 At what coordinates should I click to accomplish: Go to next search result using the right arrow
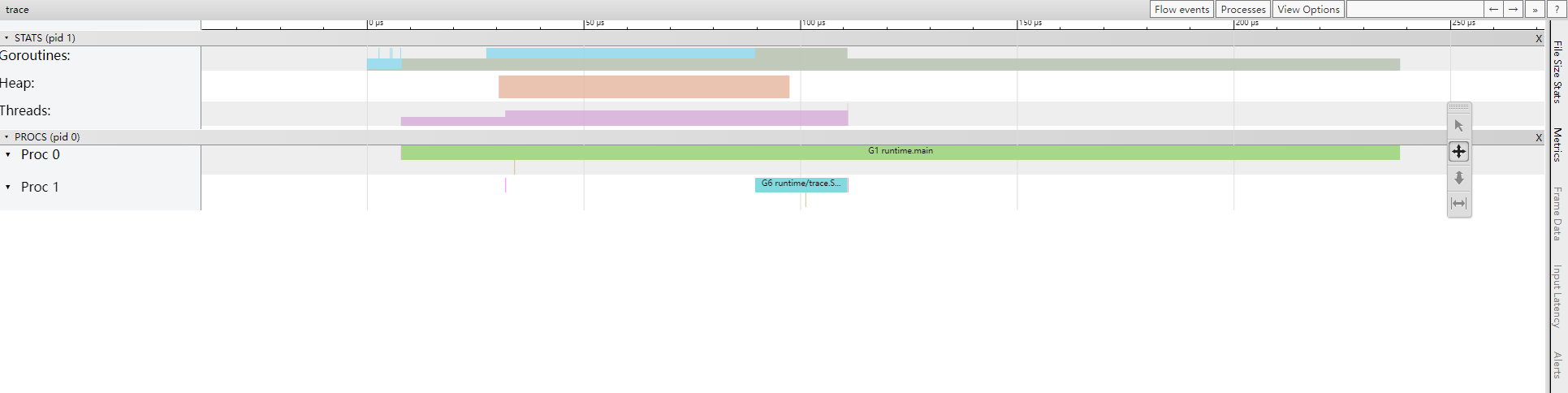1514,10
